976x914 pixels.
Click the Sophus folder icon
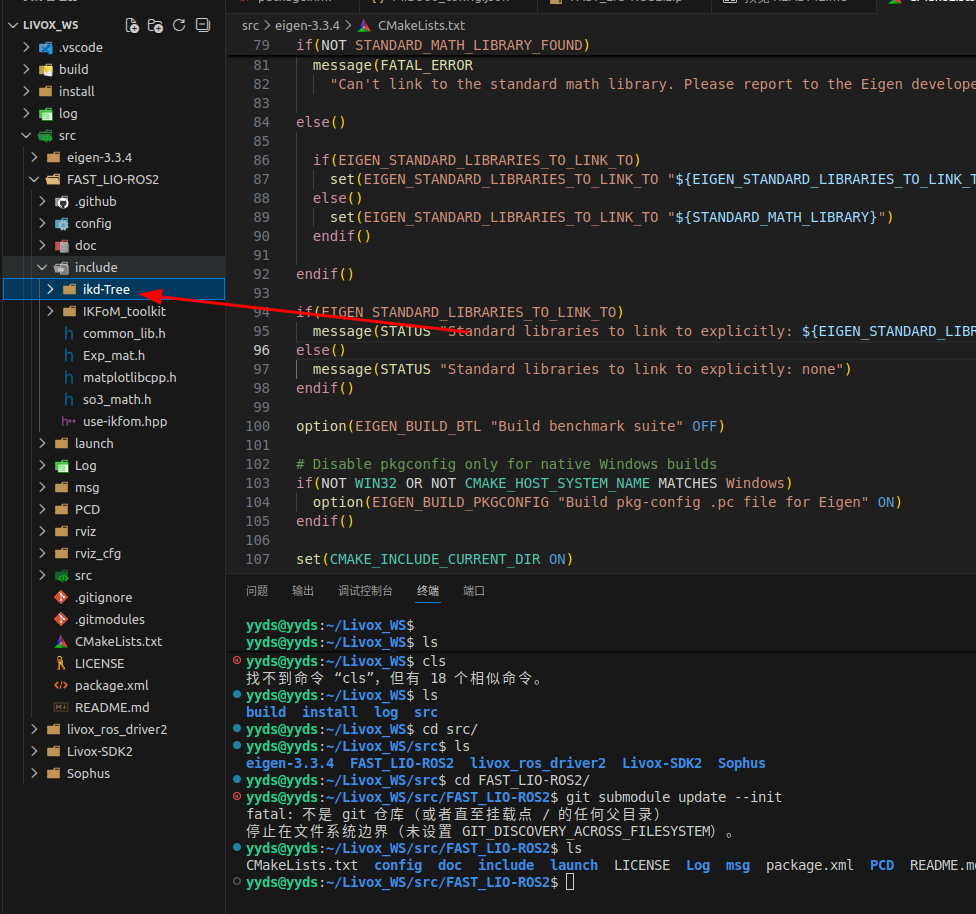pos(54,773)
